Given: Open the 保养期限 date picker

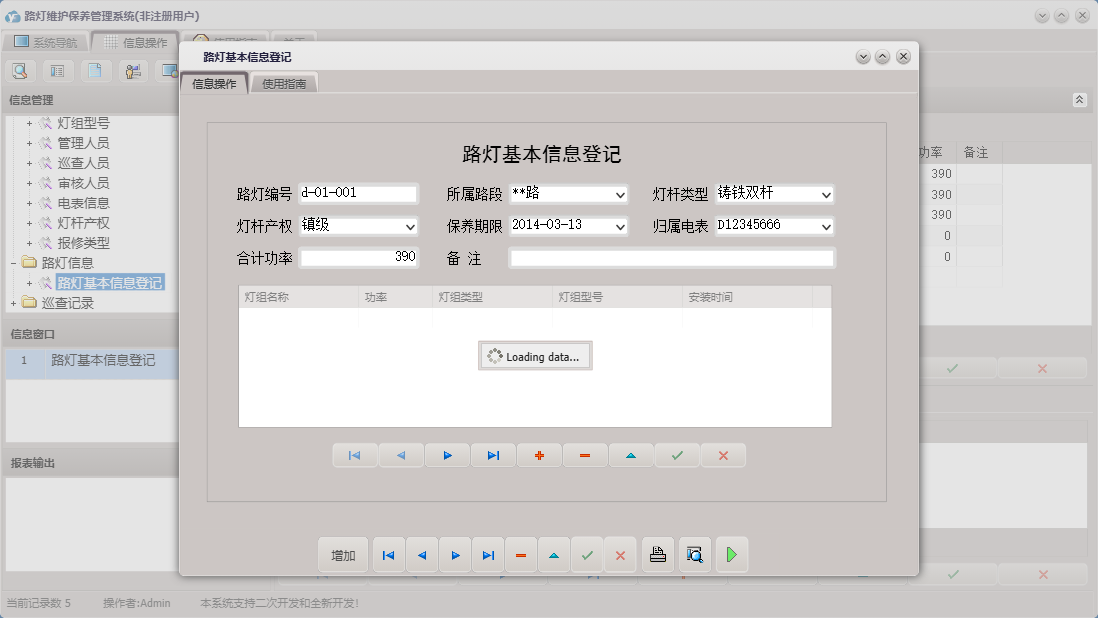Looking at the screenshot, I should (x=622, y=227).
